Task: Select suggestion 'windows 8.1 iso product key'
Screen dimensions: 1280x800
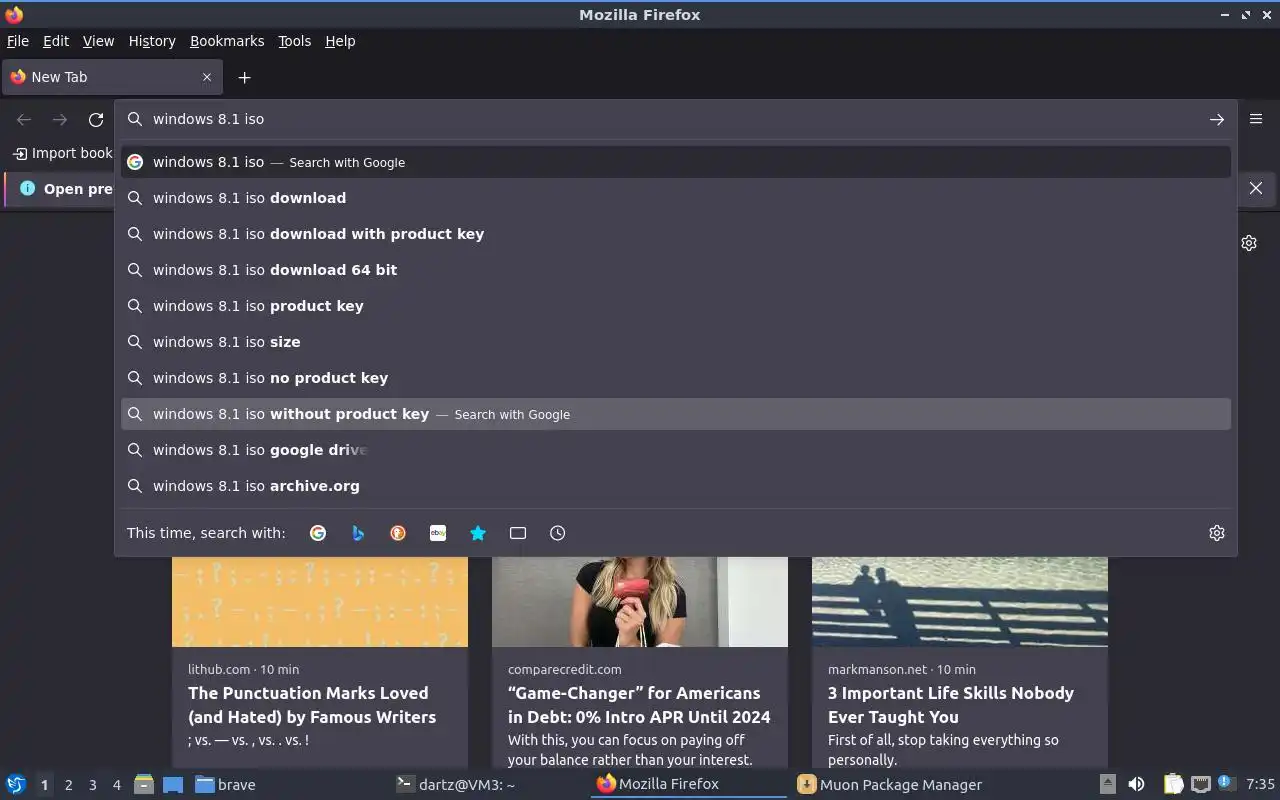Action: coord(676,306)
